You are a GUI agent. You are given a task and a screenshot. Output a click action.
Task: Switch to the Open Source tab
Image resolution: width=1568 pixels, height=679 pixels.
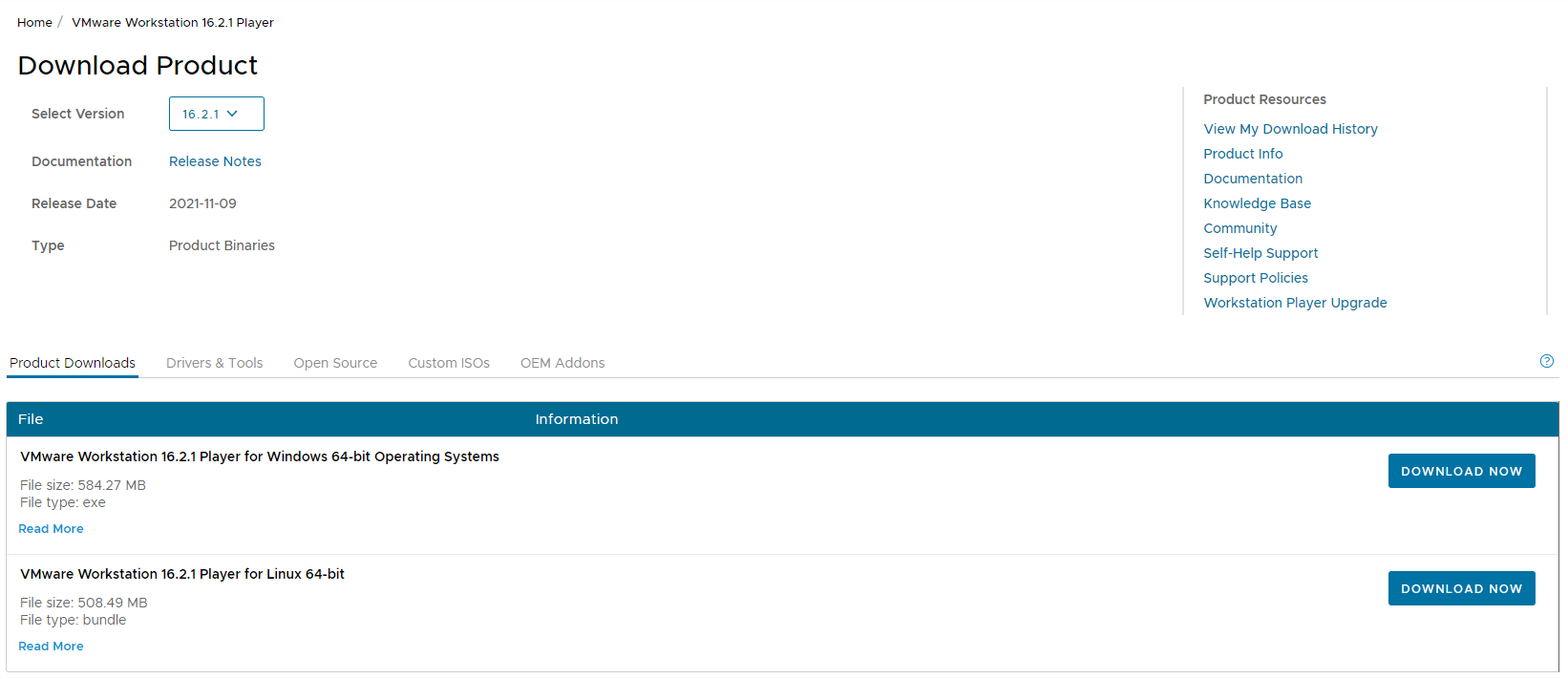(x=335, y=363)
